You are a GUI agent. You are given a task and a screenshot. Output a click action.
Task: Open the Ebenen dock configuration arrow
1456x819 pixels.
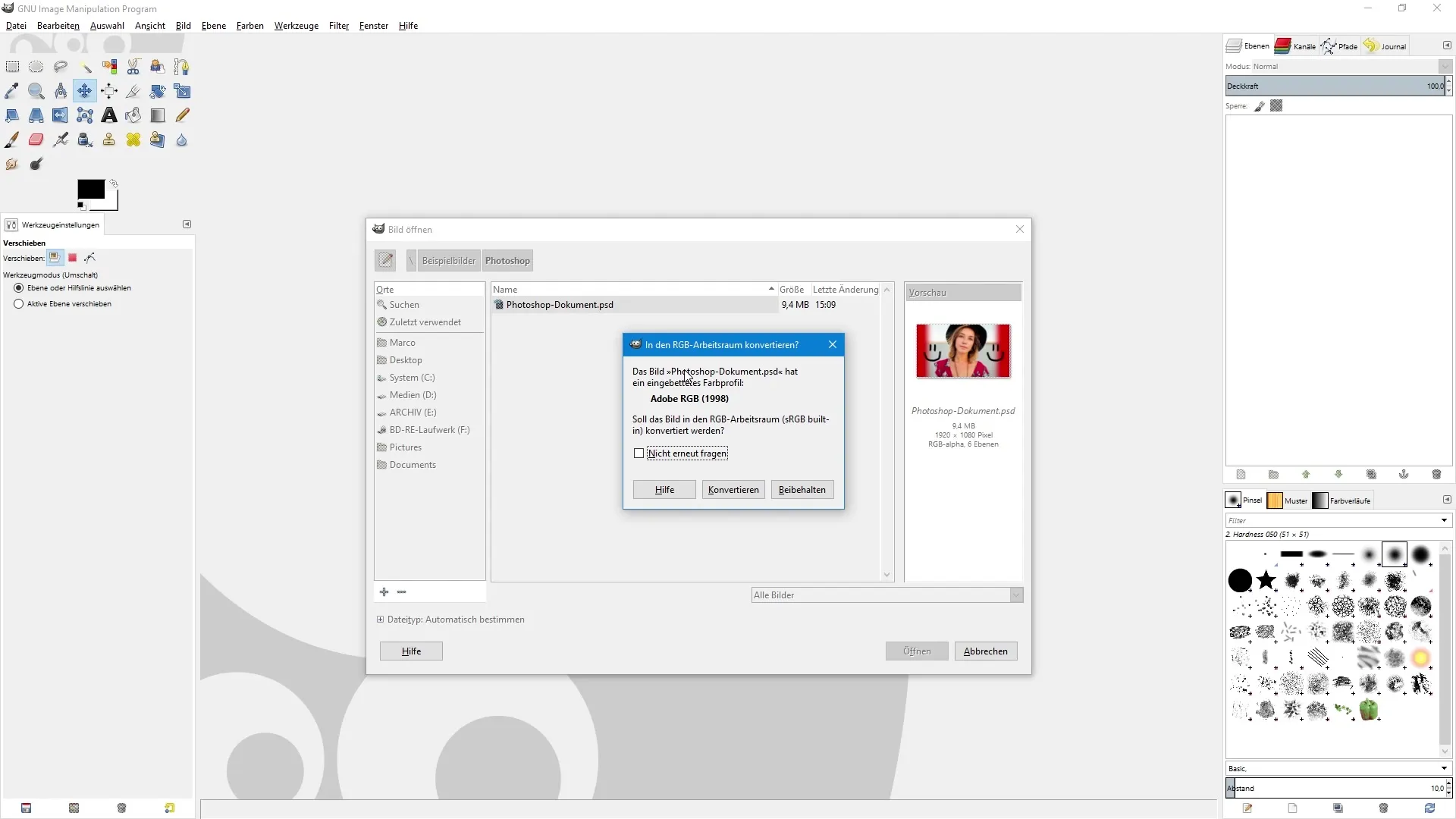(1447, 45)
